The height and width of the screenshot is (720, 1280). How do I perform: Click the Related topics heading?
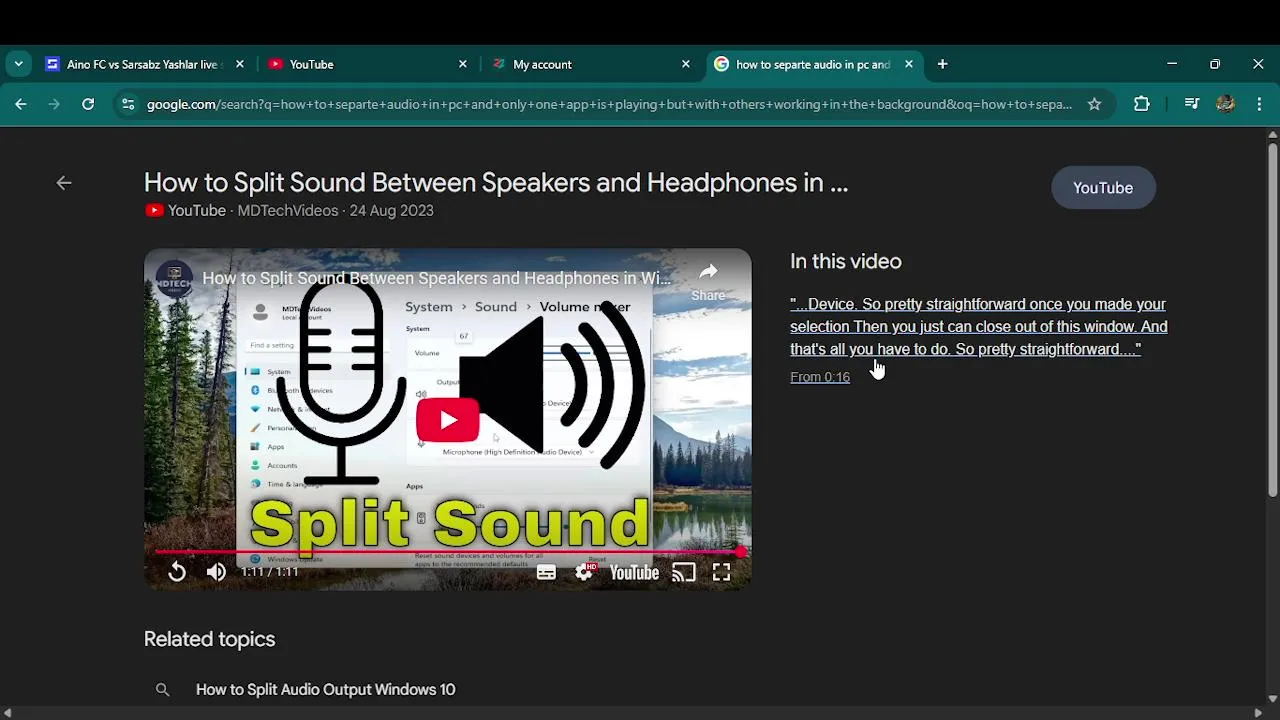point(209,639)
